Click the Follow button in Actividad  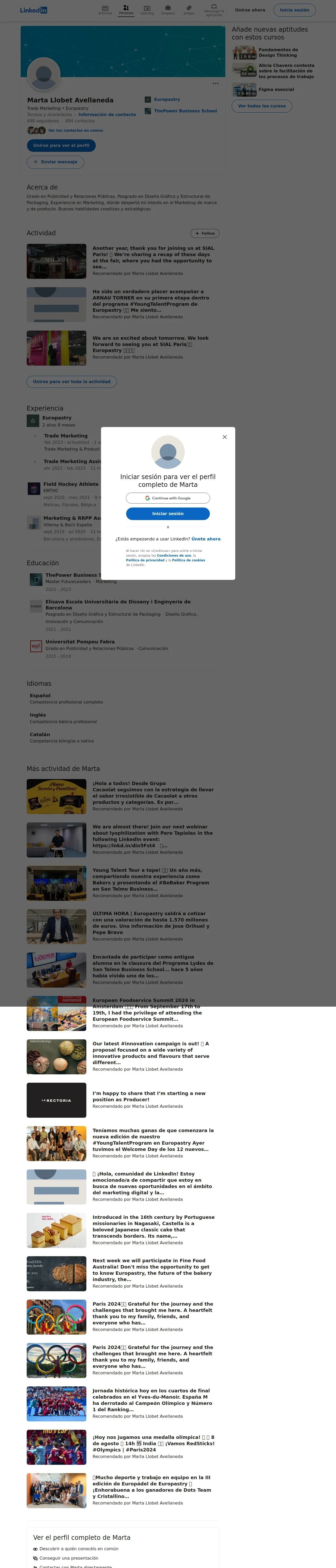(x=205, y=233)
